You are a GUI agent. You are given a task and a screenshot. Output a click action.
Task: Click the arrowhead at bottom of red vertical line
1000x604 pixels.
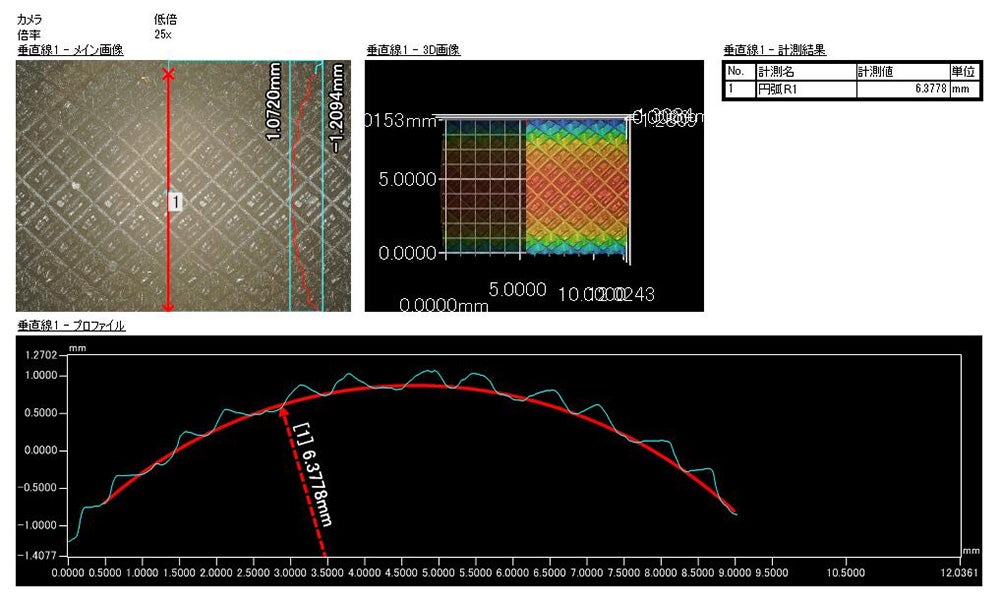[x=168, y=305]
